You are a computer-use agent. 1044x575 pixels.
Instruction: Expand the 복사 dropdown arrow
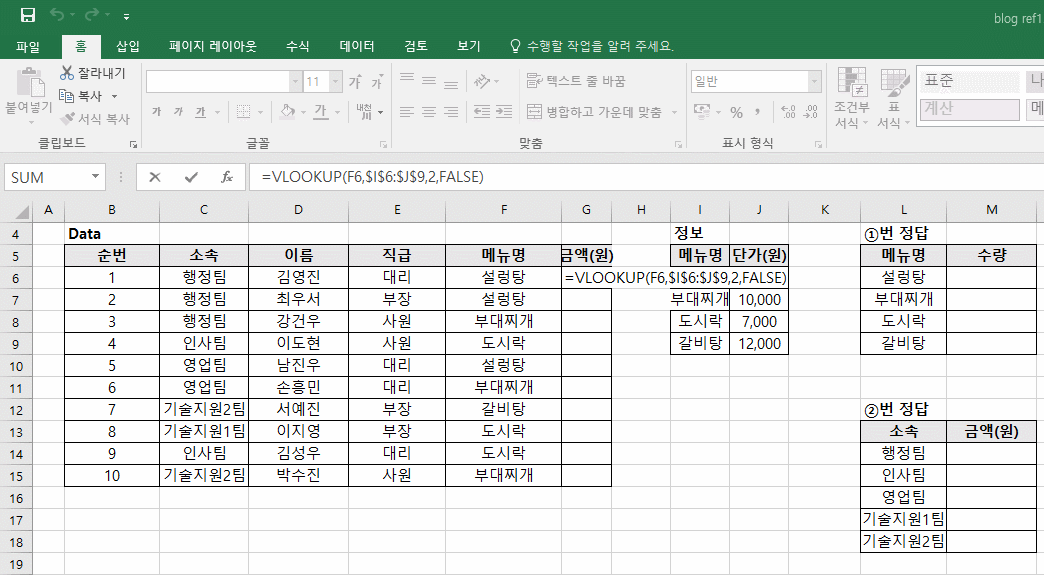tap(115, 96)
